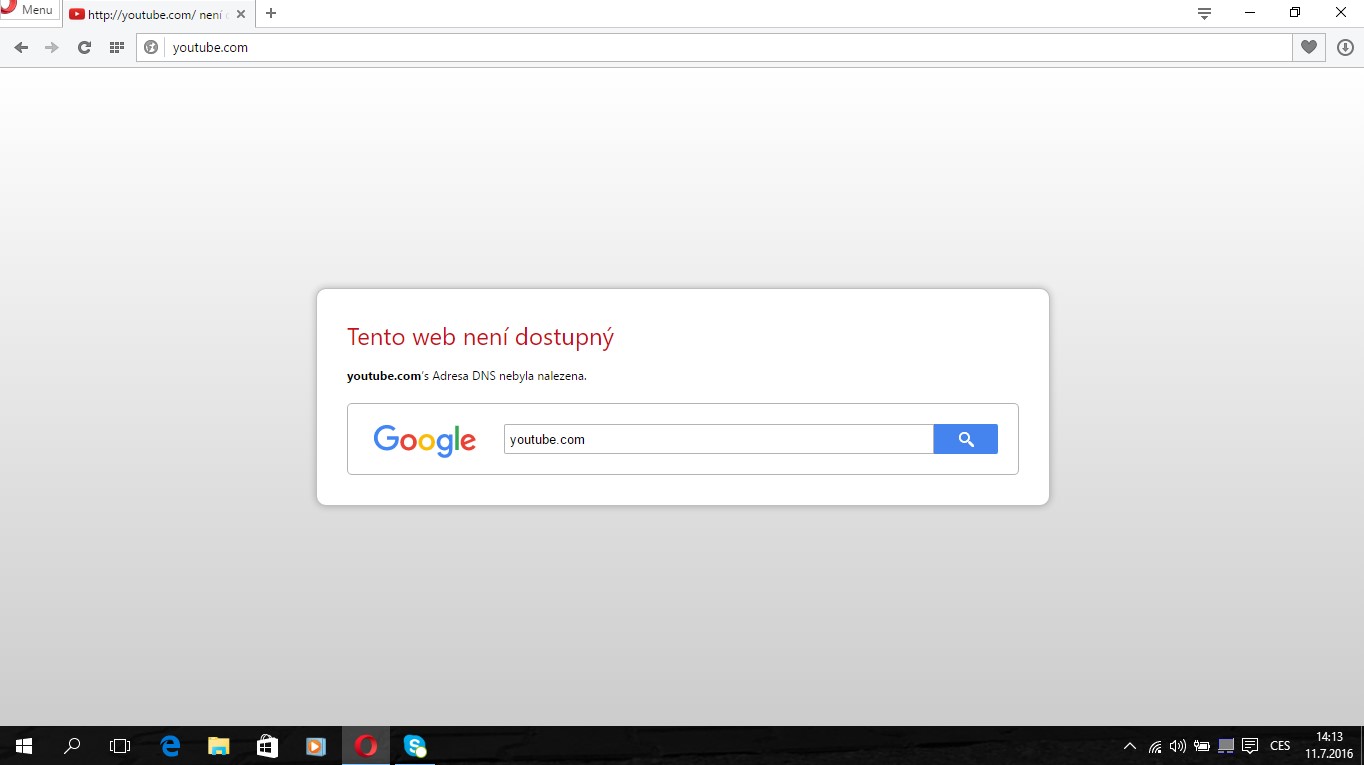Image resolution: width=1364 pixels, height=765 pixels.
Task: Expand the tab menu list icon
Action: click(x=1204, y=13)
